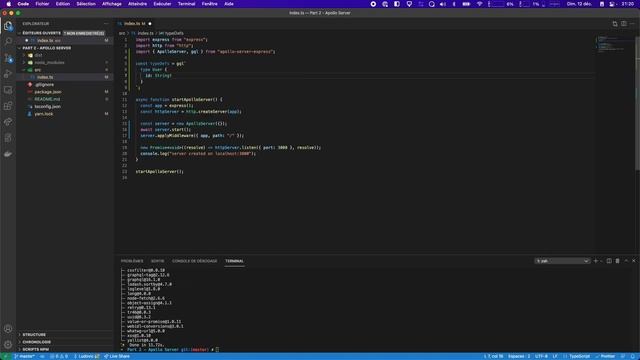Open the Manage gear icon
This screenshot has height=360, width=640.
click(8, 344)
